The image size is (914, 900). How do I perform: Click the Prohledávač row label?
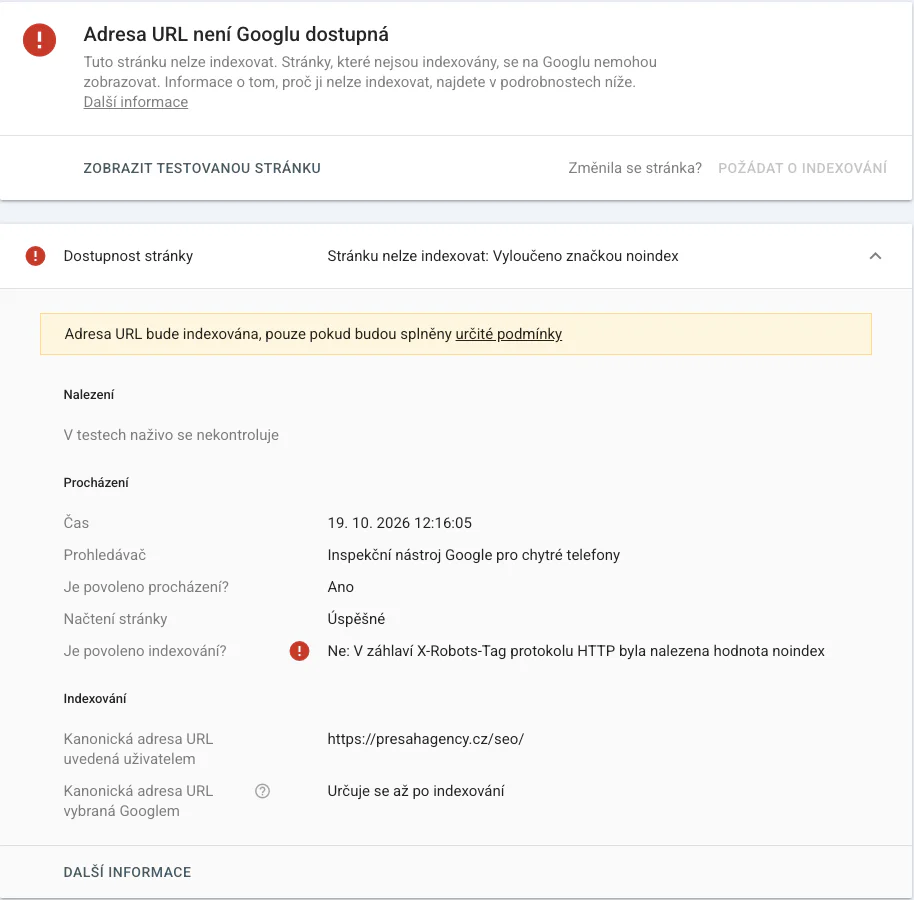(105, 555)
